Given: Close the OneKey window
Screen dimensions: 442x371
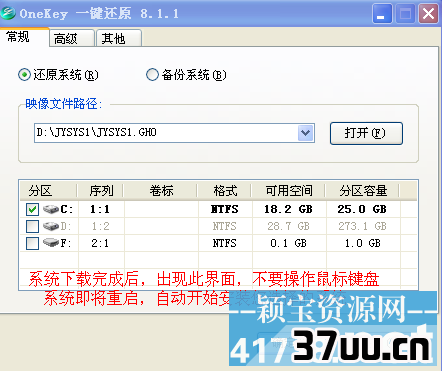Looking at the screenshot, I should pyautogui.click(x=428, y=14).
